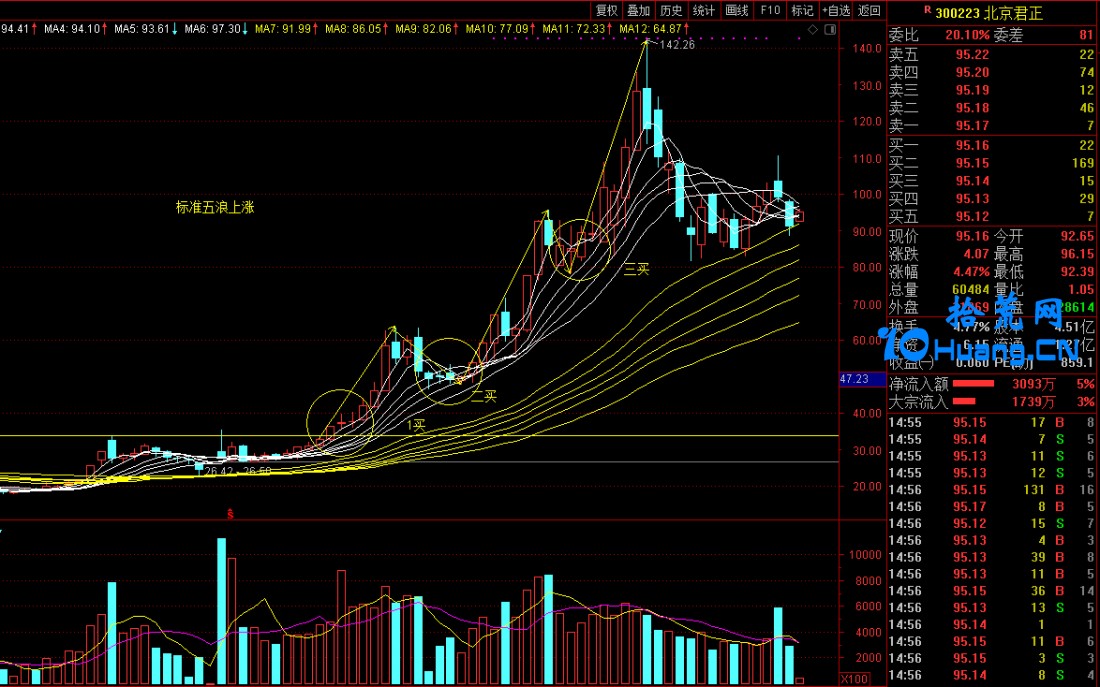
Task: Click the tallest cyan volume bar
Action: pos(222,611)
